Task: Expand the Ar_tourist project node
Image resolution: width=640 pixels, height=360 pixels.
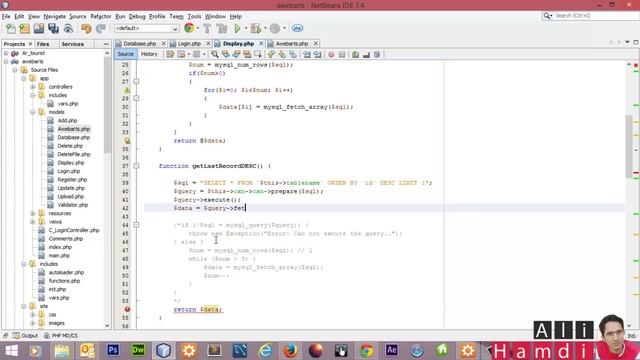Action: 6,53
